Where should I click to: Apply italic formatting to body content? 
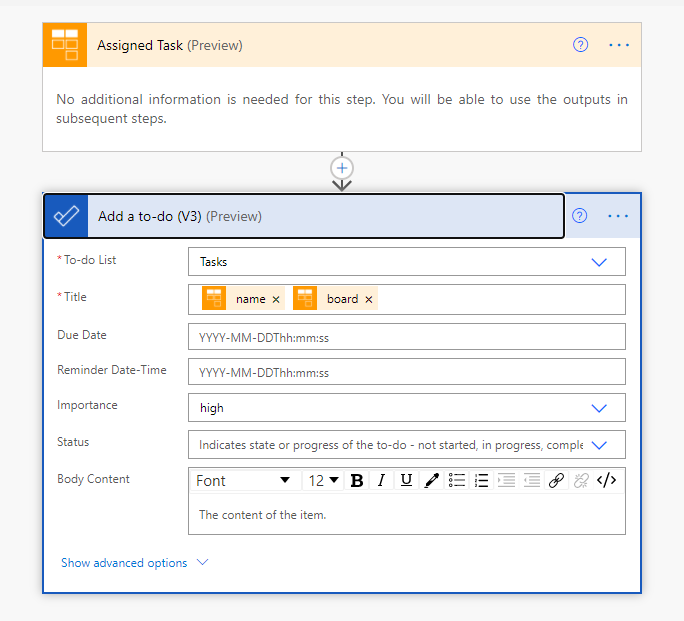381,481
